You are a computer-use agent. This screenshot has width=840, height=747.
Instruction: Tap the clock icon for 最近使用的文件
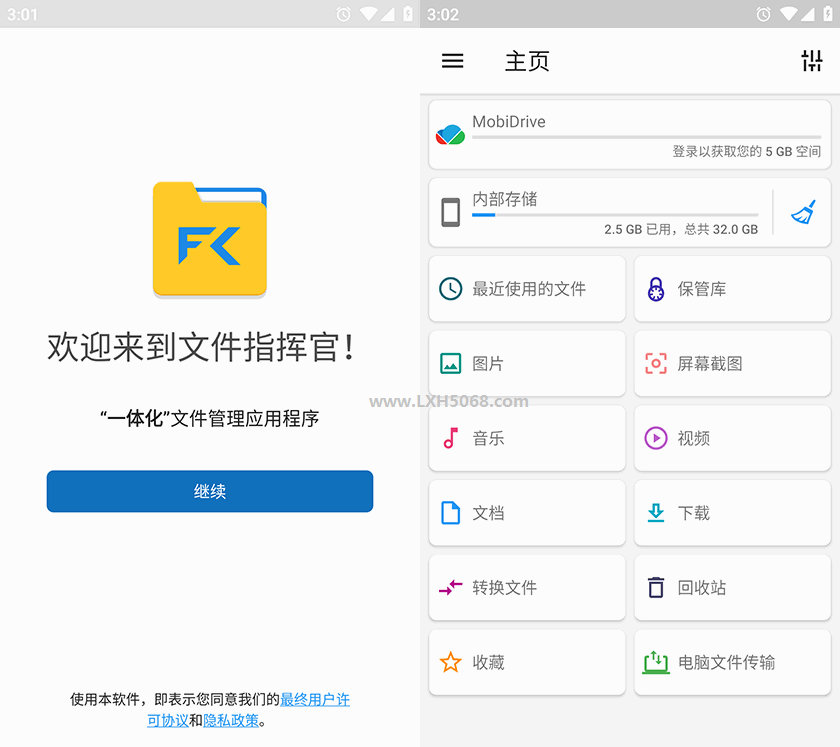(x=451, y=289)
